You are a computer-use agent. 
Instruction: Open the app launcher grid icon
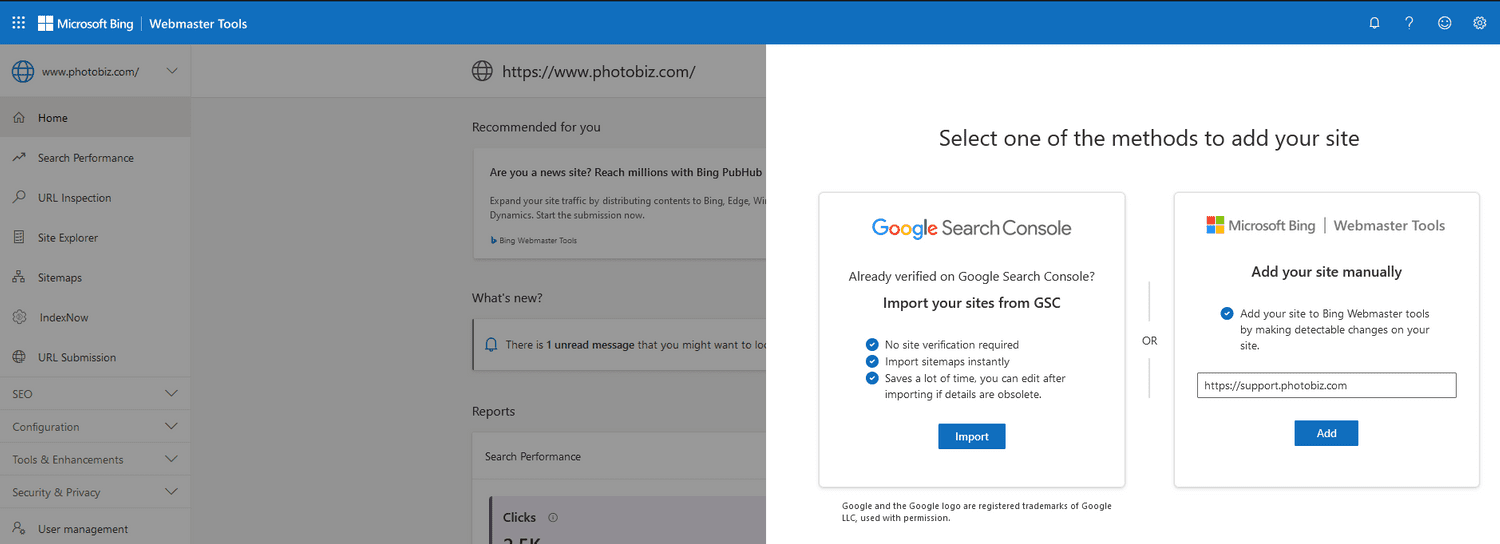[x=19, y=23]
